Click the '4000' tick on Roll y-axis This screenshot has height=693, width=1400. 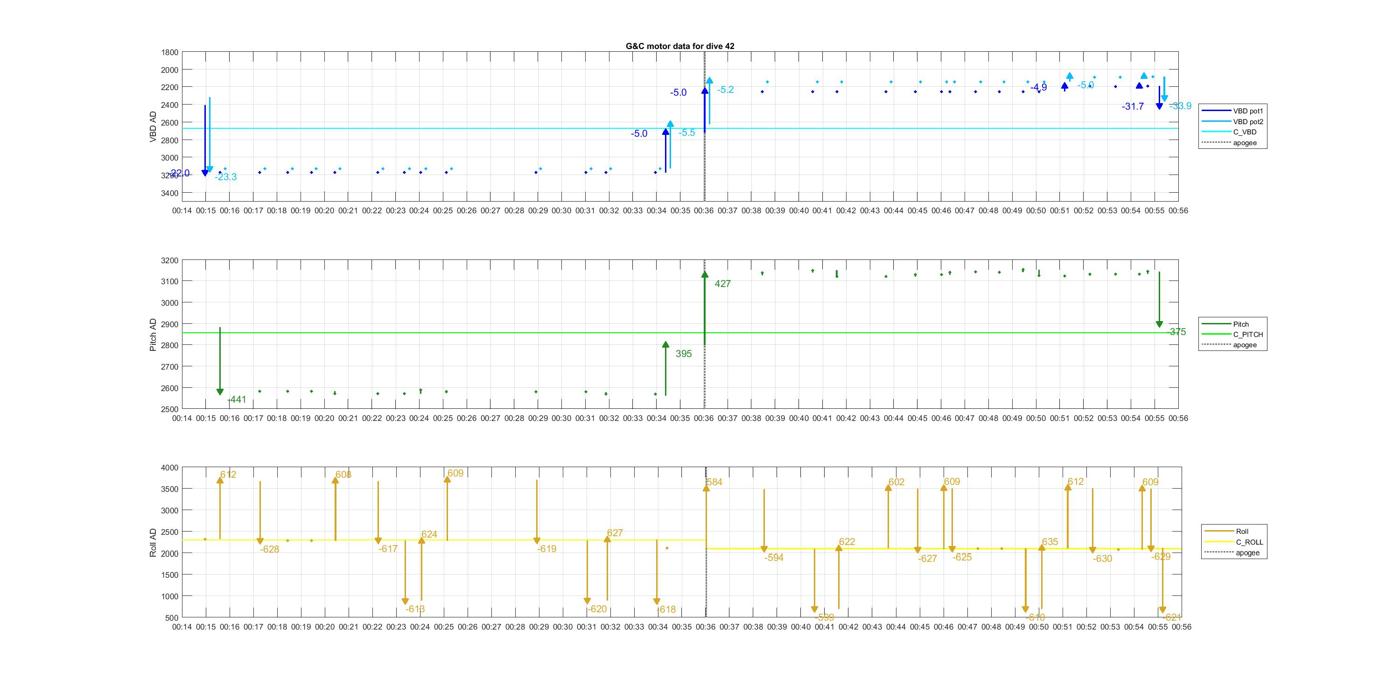pos(169,468)
